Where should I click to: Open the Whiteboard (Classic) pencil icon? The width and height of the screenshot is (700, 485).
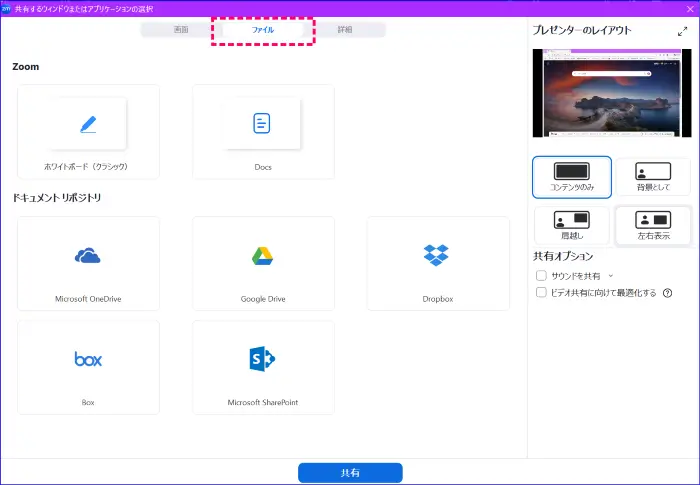(88, 124)
